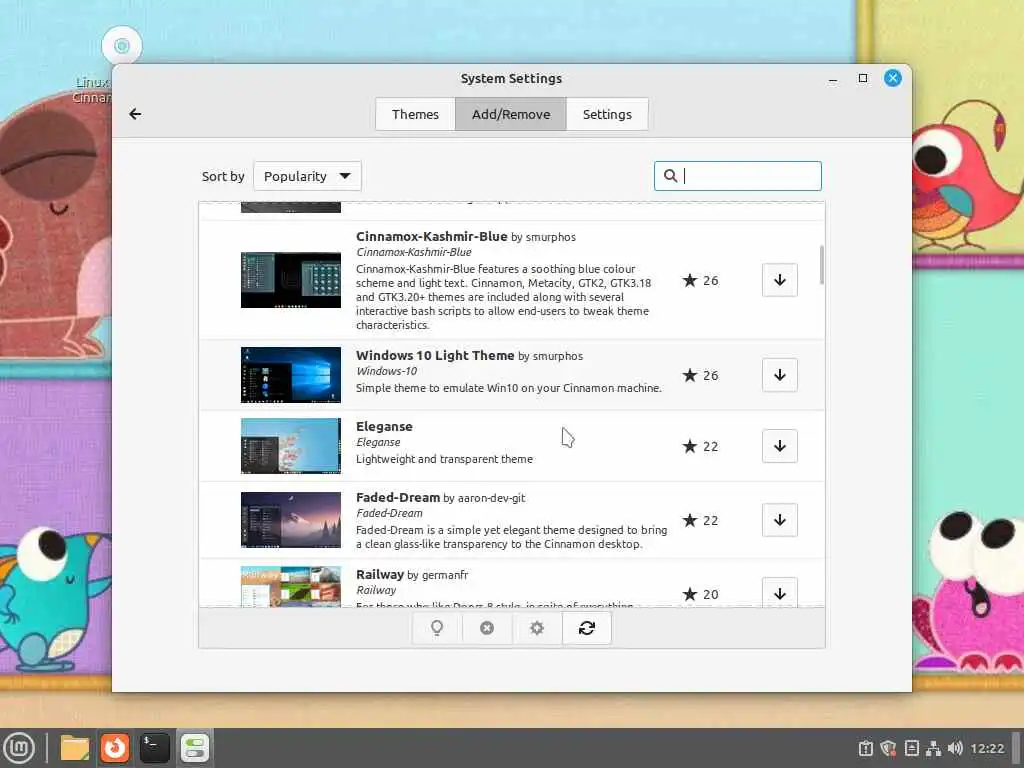Click the search magnifier icon
This screenshot has height=768, width=1024.
pyautogui.click(x=670, y=176)
